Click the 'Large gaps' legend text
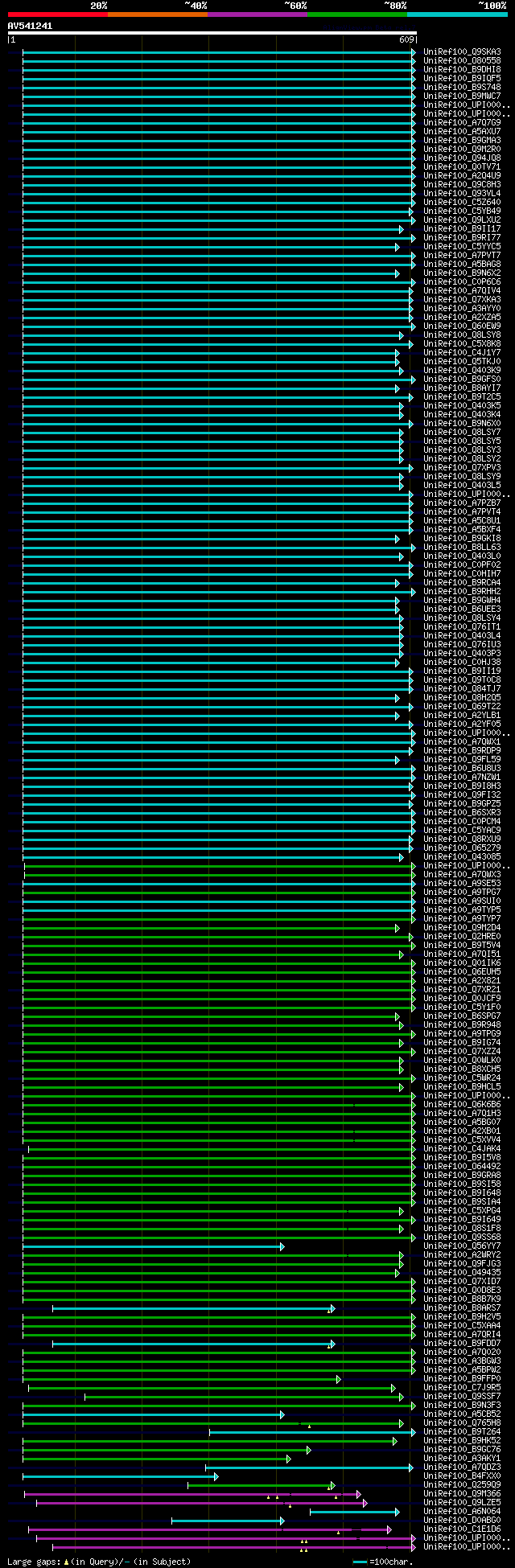Screen dimensions: 515x1568 34,1561
